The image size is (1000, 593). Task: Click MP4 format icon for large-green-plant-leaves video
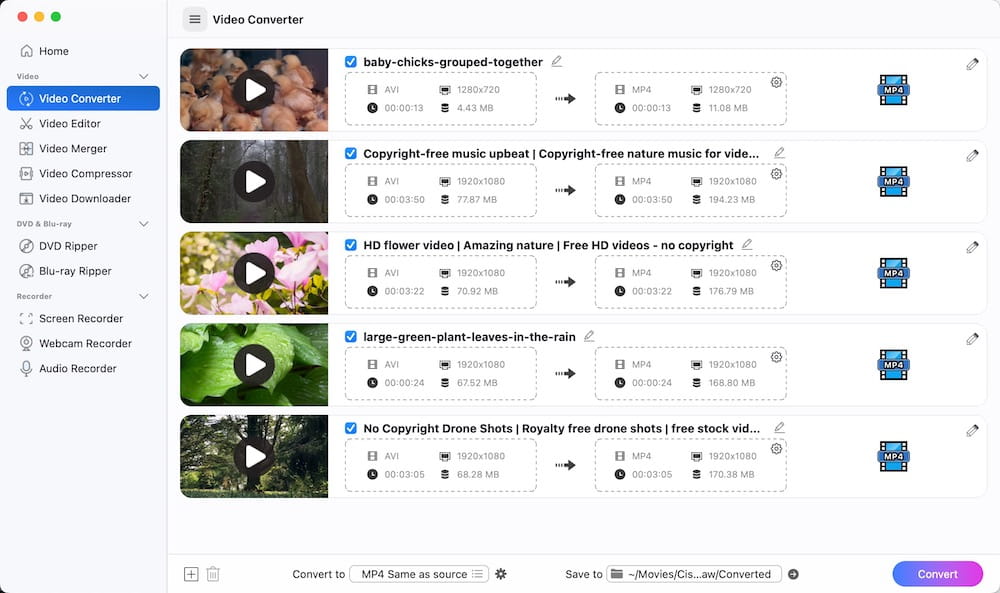pos(893,365)
